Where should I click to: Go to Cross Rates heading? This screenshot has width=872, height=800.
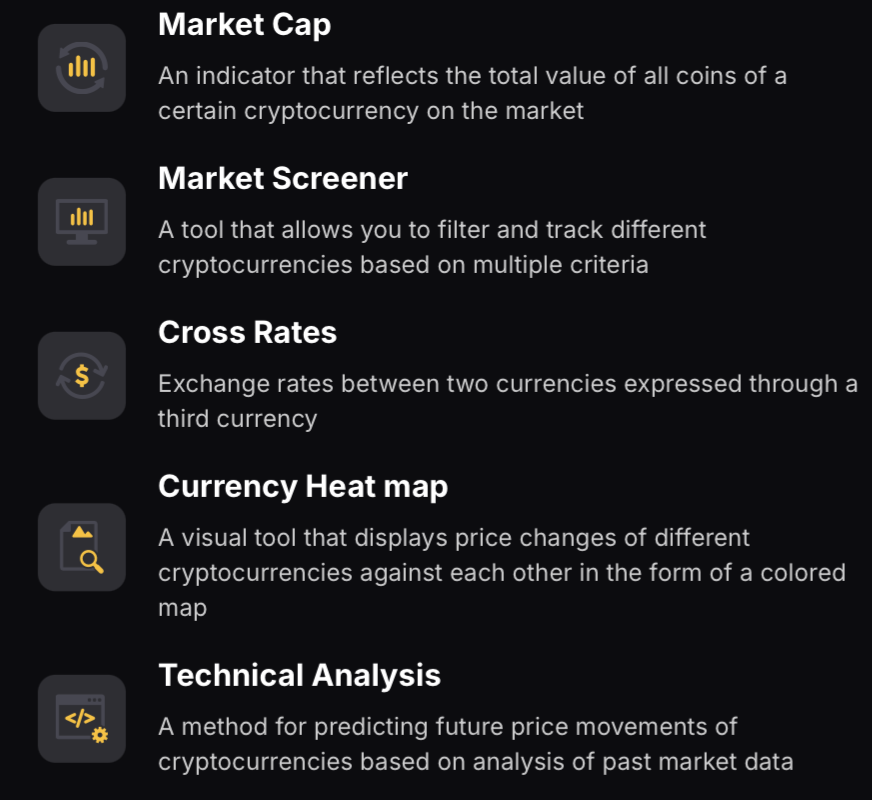(247, 333)
